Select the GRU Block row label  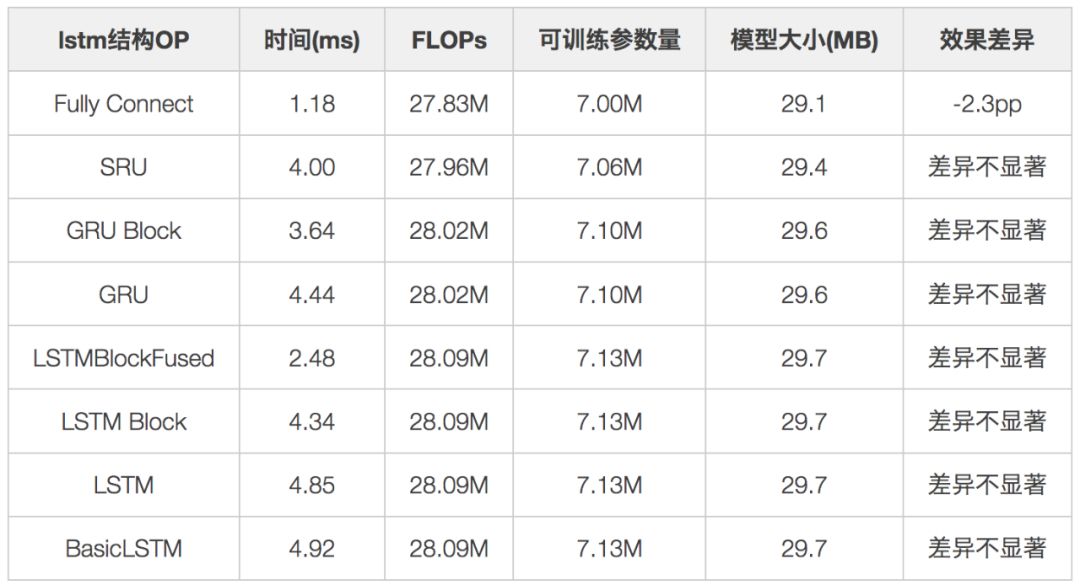[123, 231]
